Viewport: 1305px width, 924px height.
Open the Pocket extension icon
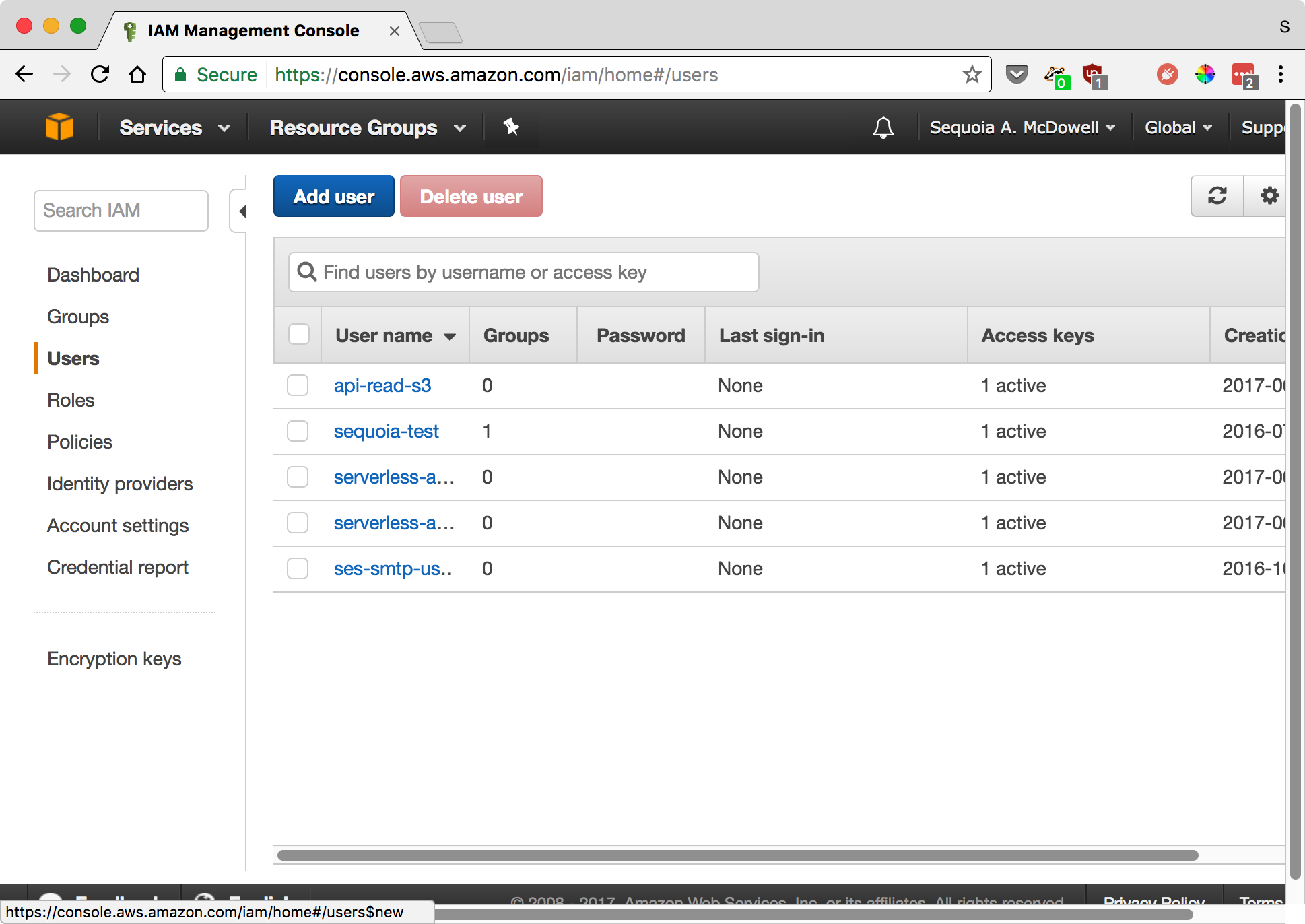pos(1017,74)
